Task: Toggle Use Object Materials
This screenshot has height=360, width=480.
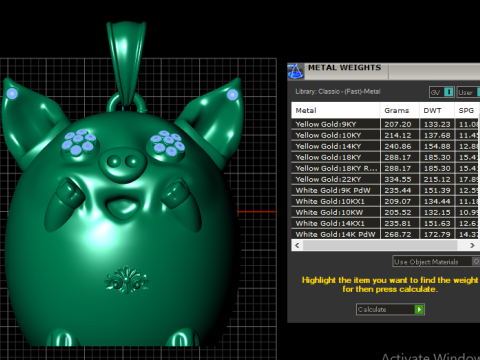Action: tap(437, 262)
